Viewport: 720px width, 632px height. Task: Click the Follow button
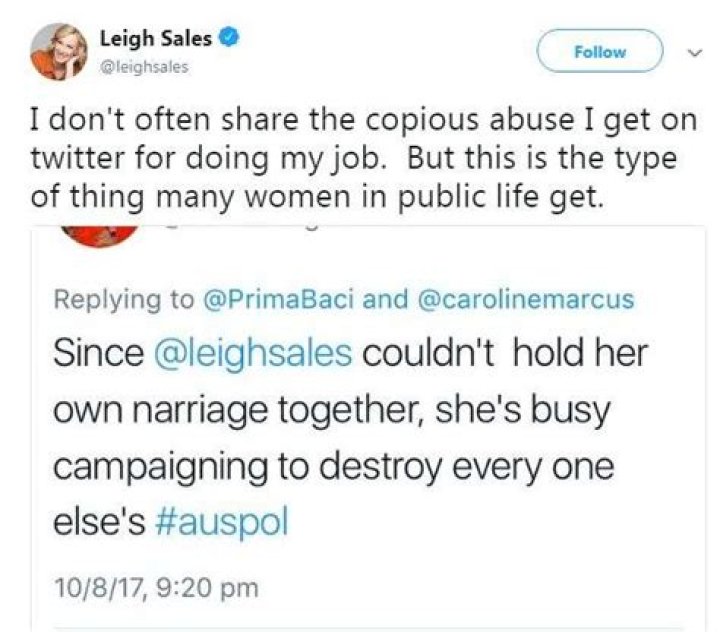(x=600, y=51)
